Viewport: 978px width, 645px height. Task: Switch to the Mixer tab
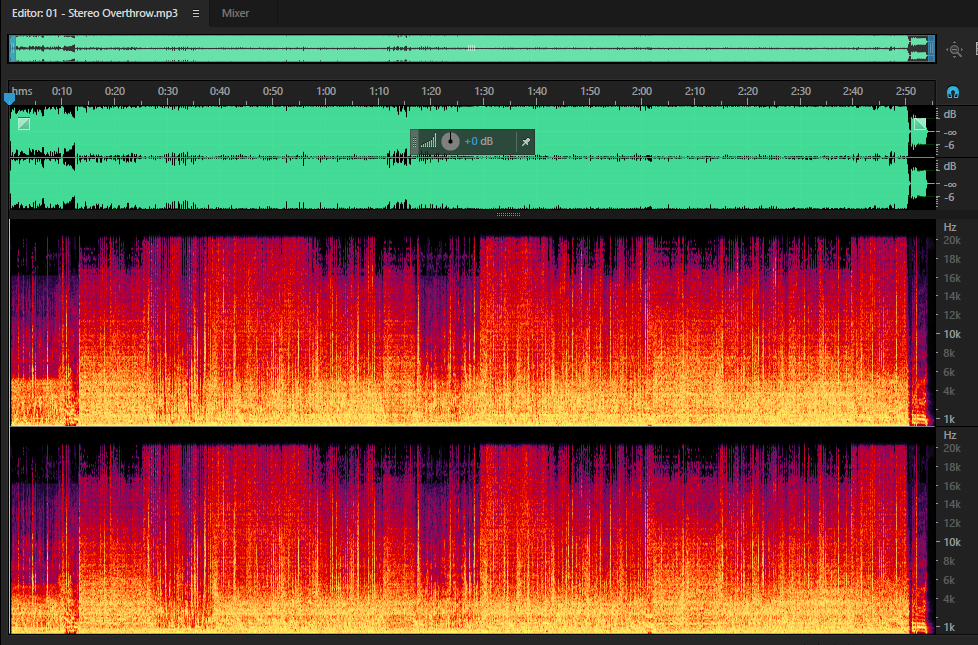235,13
